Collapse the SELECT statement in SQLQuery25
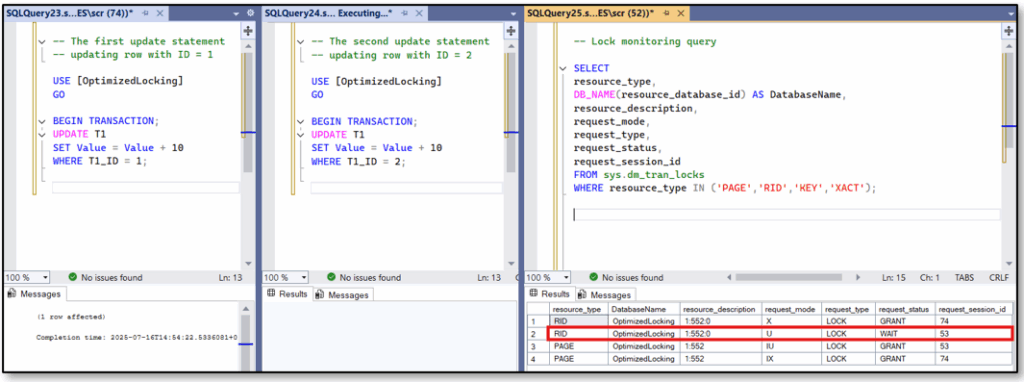This screenshot has height=382, width=1024. coord(563,68)
